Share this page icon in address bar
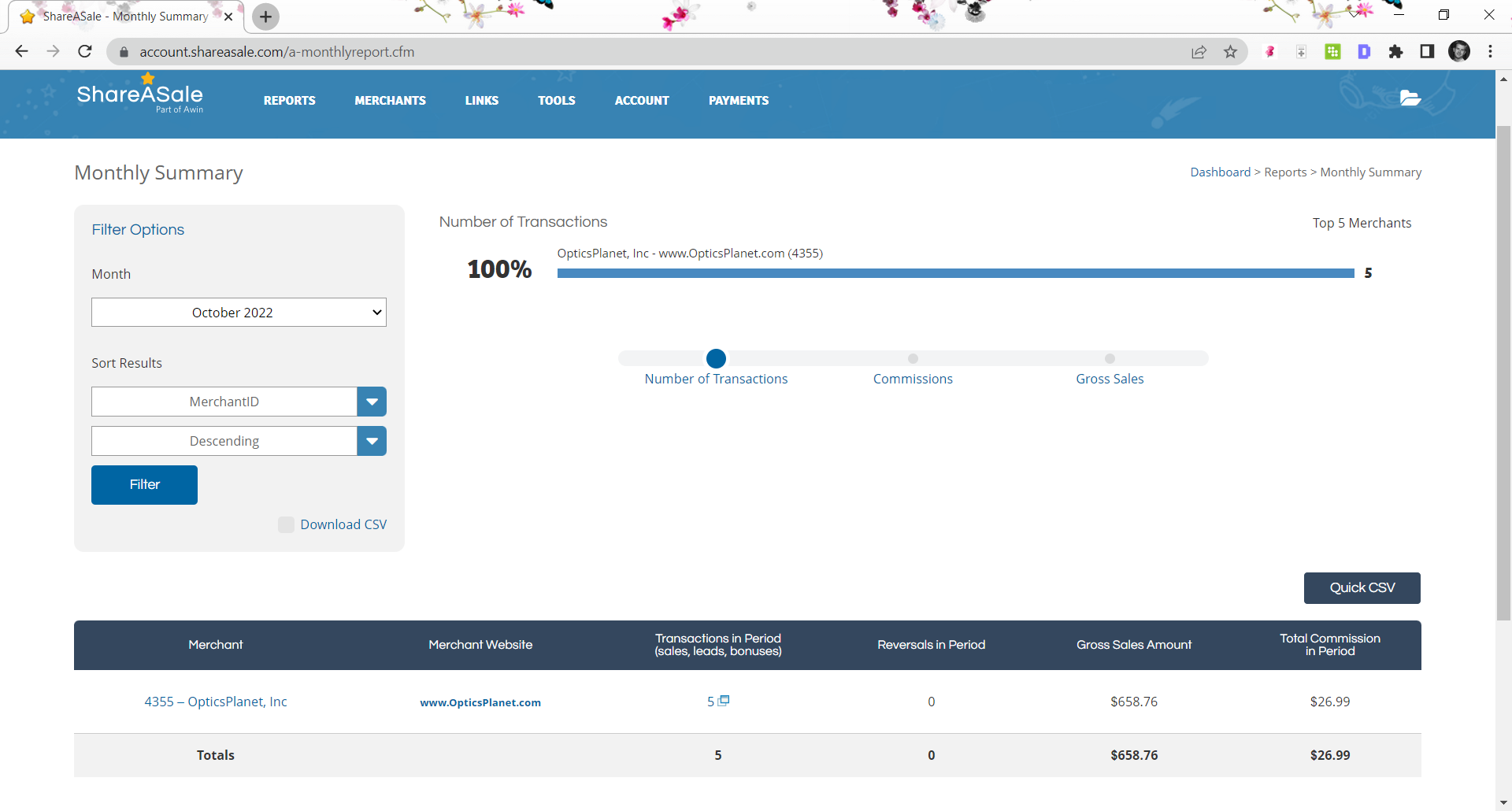This screenshot has width=1512, height=811. pos(1199,52)
